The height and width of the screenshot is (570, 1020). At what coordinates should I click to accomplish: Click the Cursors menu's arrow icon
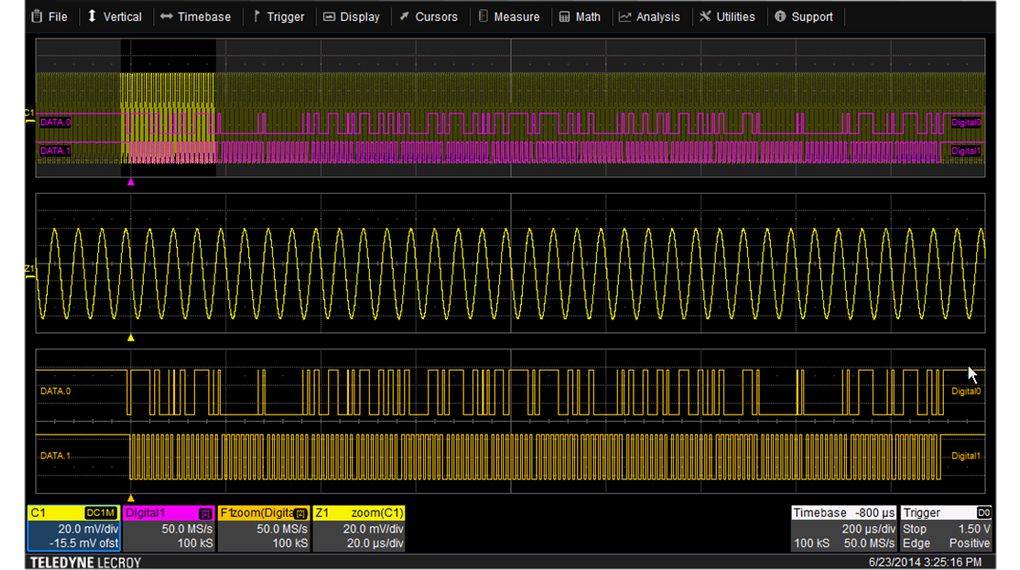click(404, 16)
